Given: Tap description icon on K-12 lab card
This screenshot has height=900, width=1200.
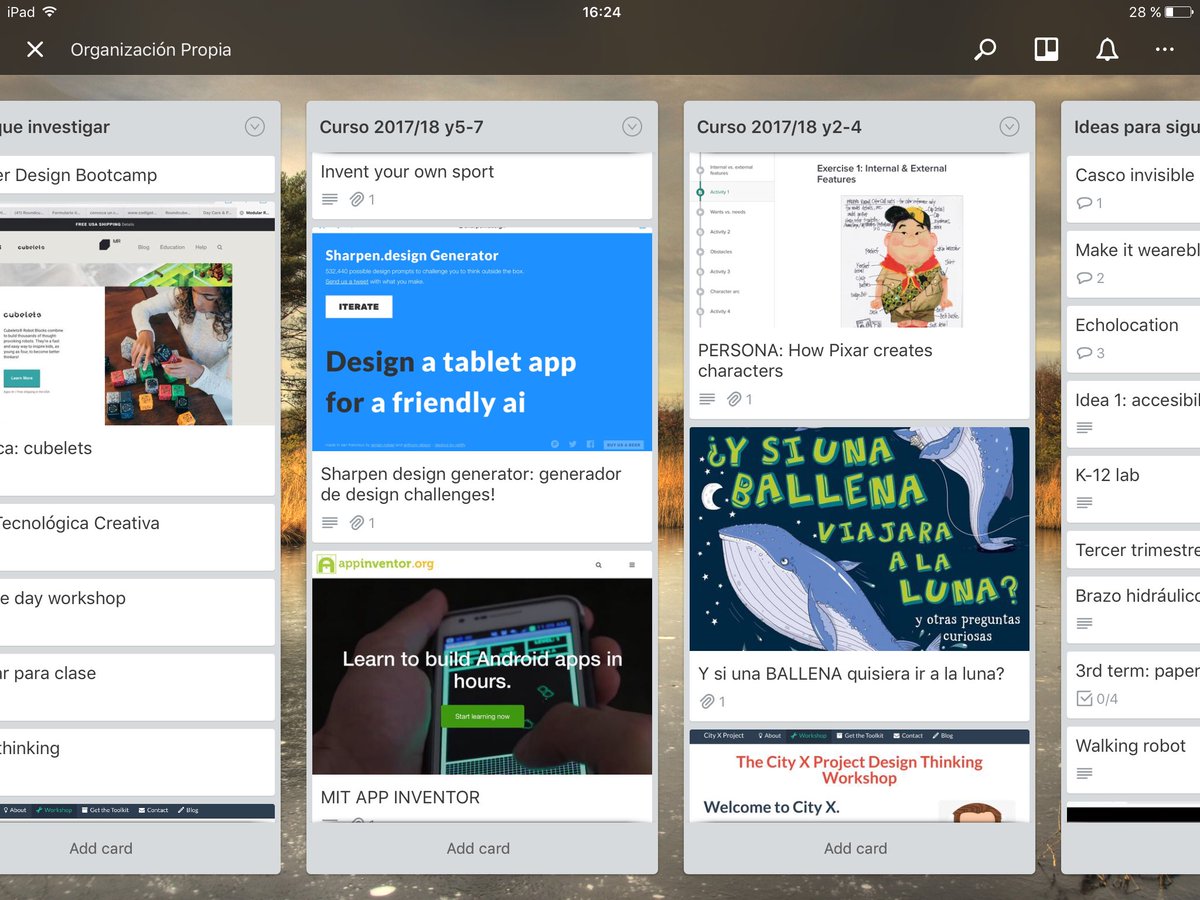Looking at the screenshot, I should click(x=1084, y=503).
